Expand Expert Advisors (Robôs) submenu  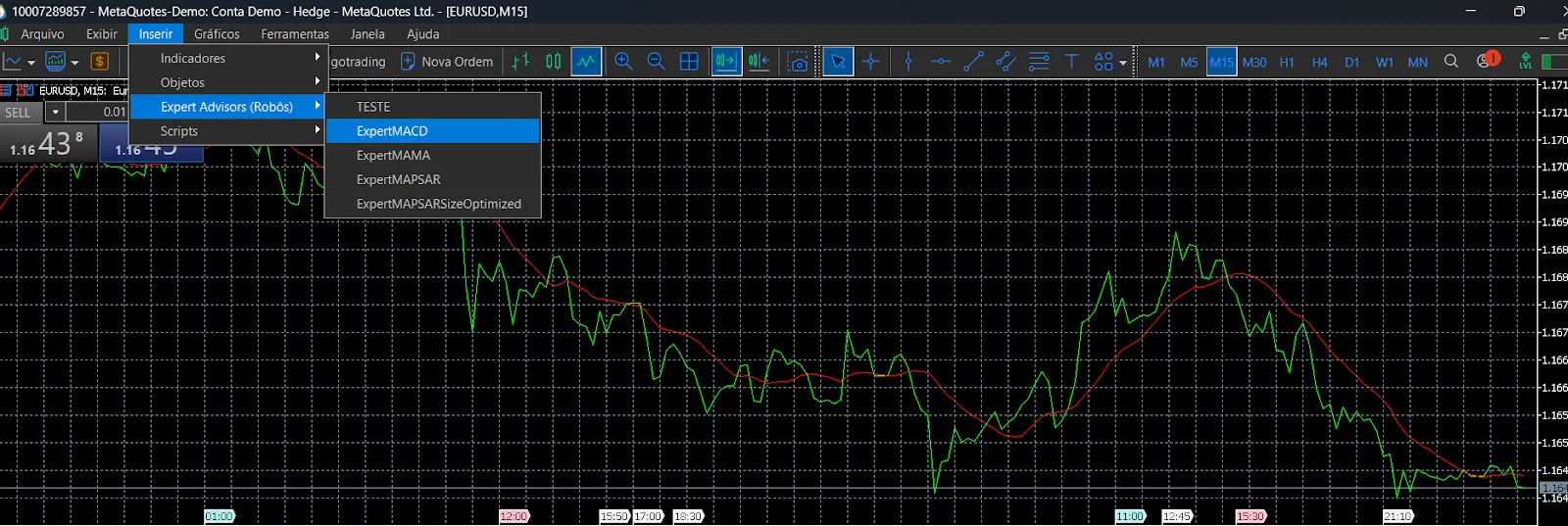(229, 107)
